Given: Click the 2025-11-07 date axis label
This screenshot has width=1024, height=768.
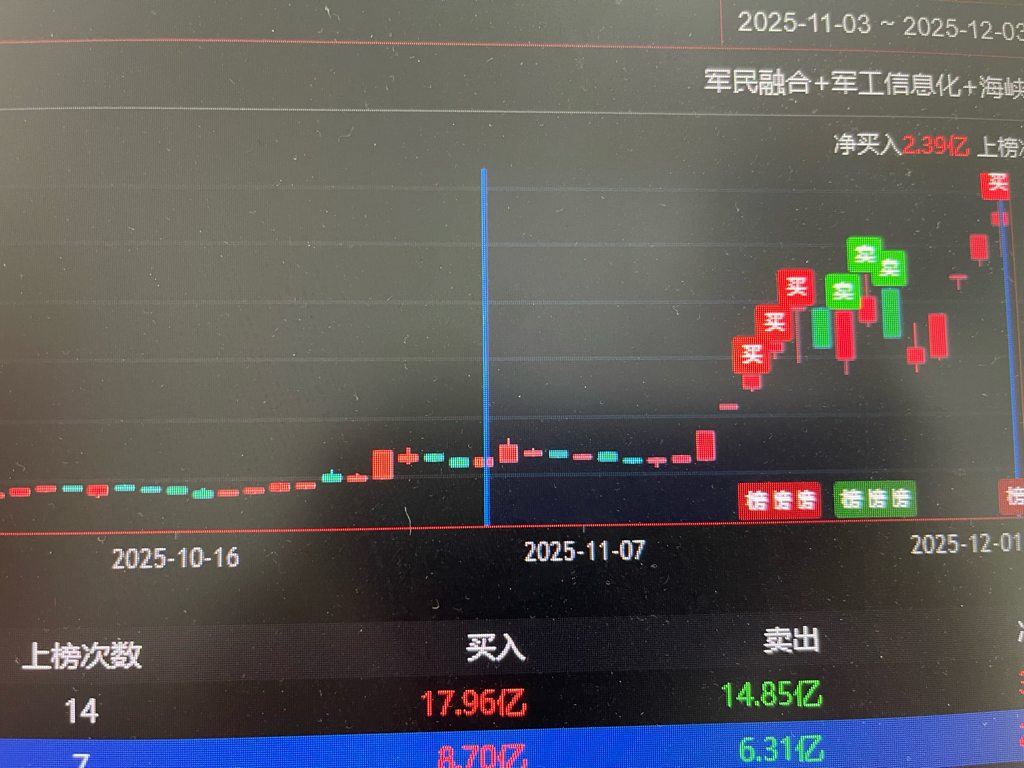Looking at the screenshot, I should pos(584,551).
